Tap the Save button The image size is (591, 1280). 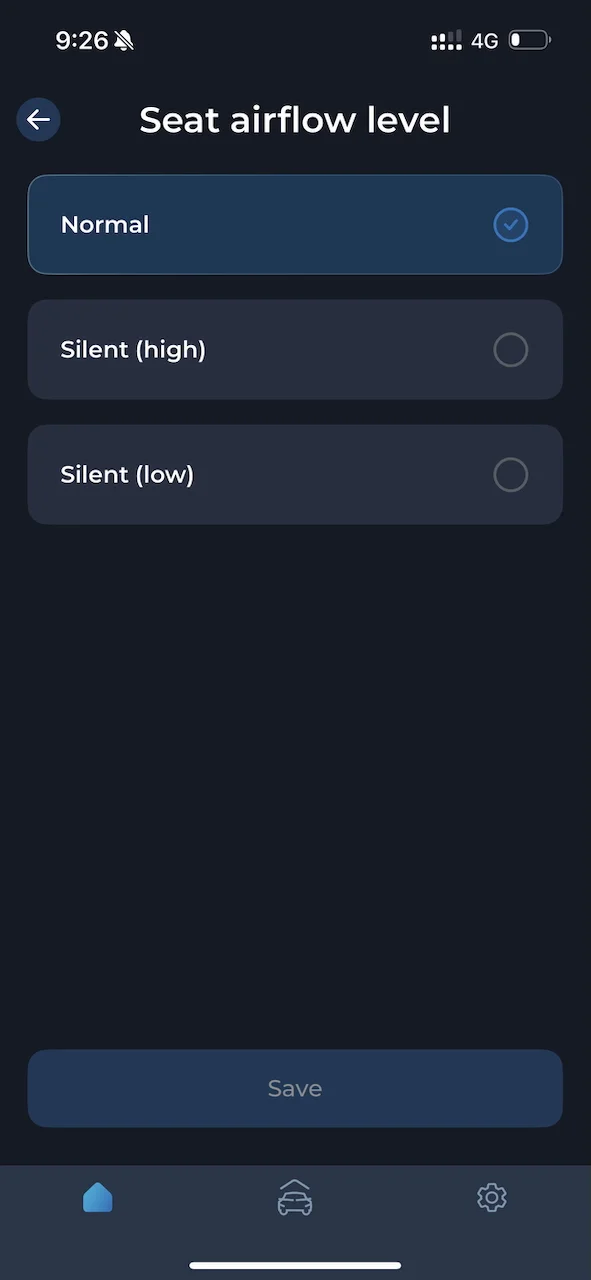click(295, 1088)
